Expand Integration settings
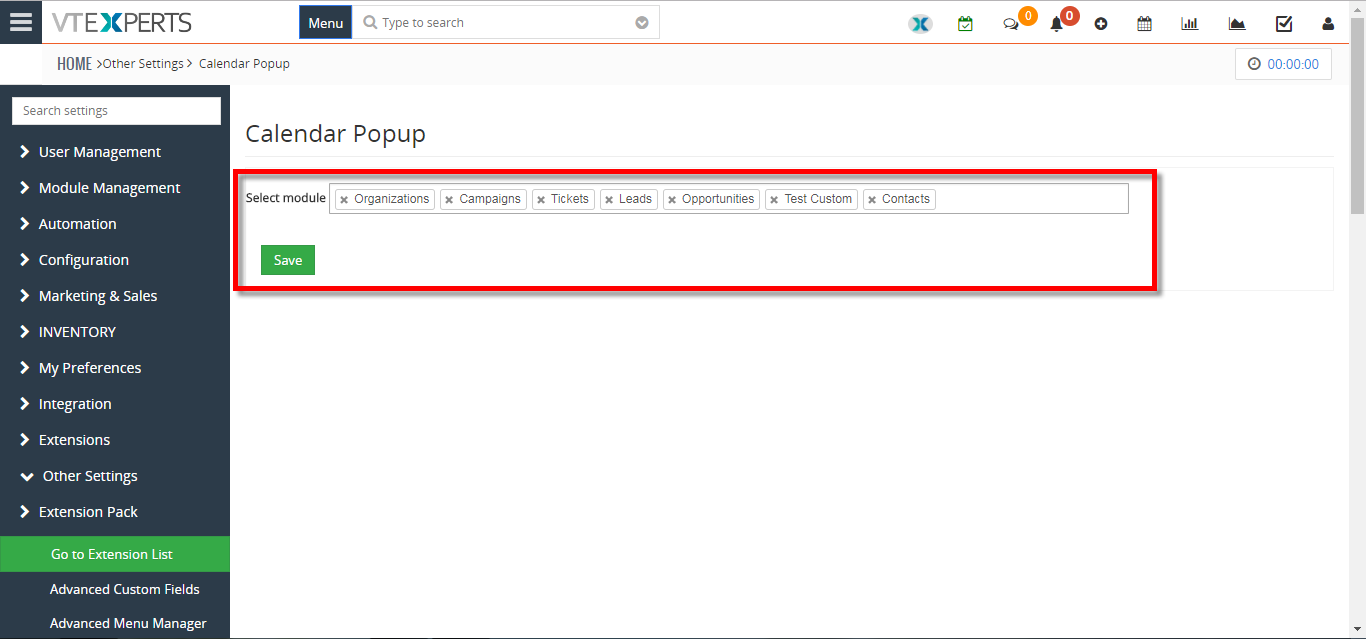The height and width of the screenshot is (639, 1366). [115, 404]
